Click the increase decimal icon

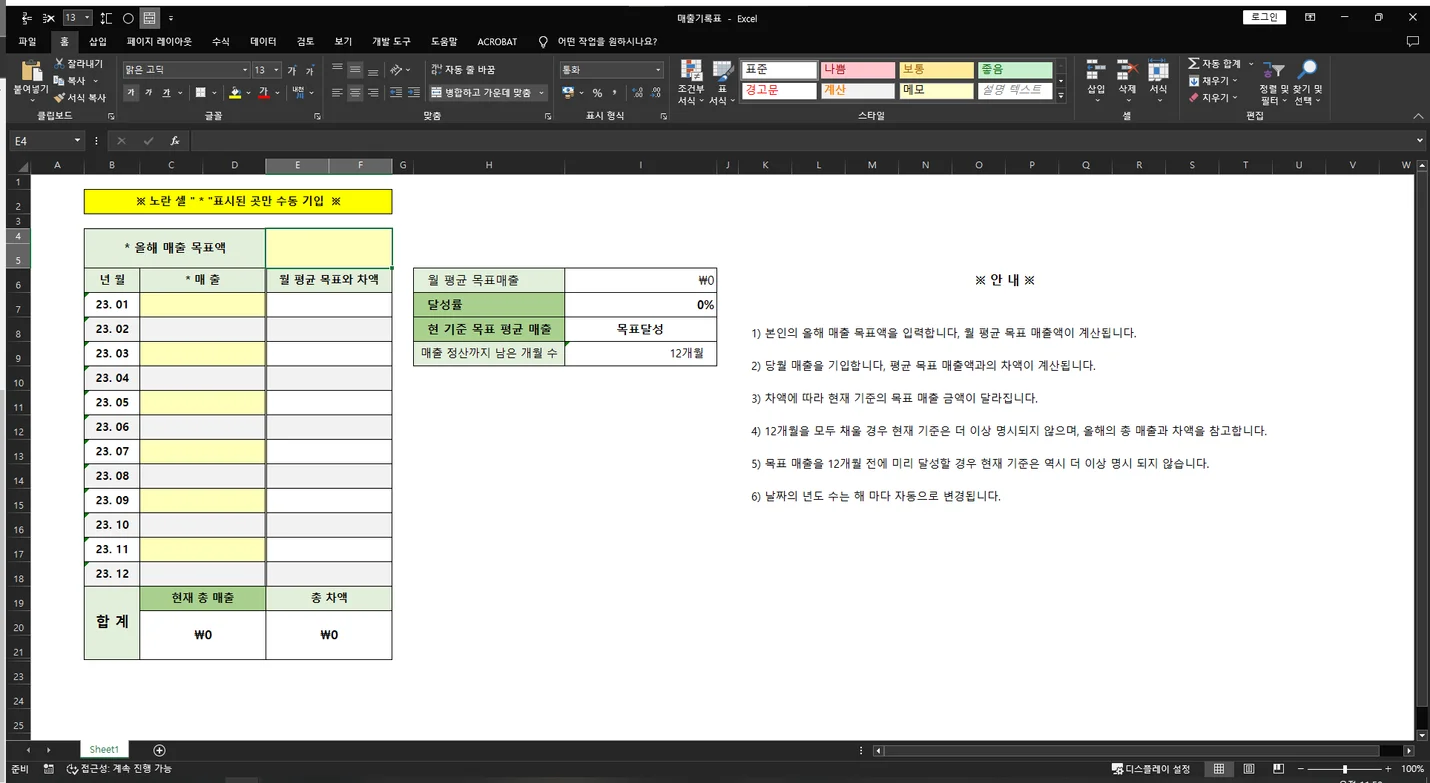coord(637,93)
